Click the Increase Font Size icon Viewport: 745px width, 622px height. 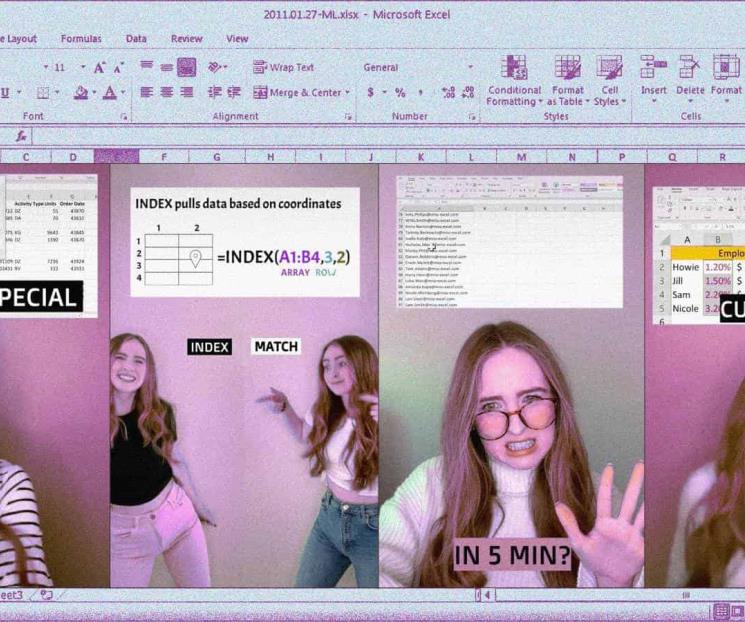coord(99,67)
